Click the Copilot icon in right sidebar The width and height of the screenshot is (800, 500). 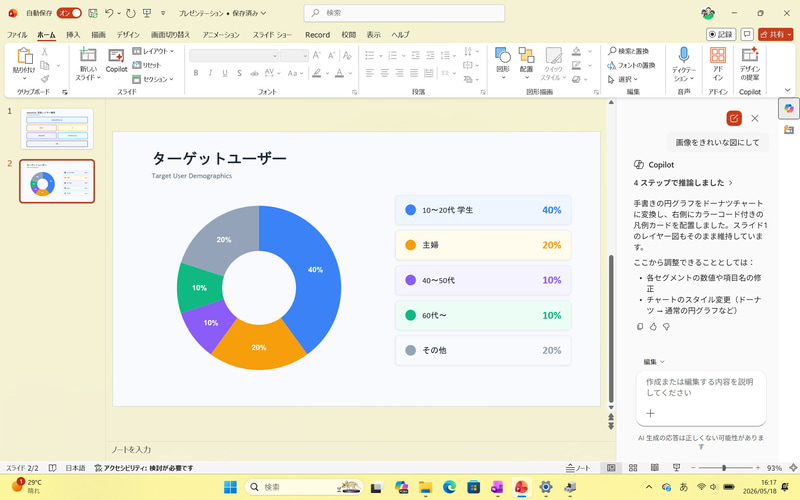[x=789, y=108]
